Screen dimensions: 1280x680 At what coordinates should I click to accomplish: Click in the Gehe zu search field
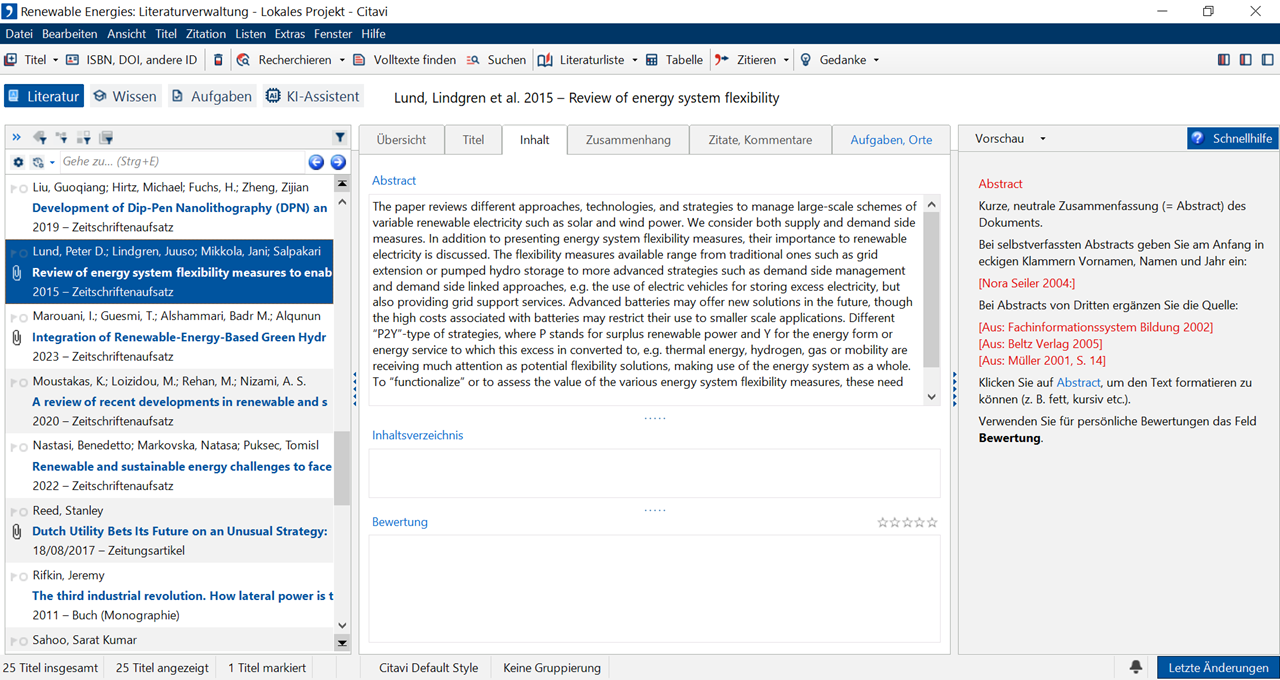[180, 162]
